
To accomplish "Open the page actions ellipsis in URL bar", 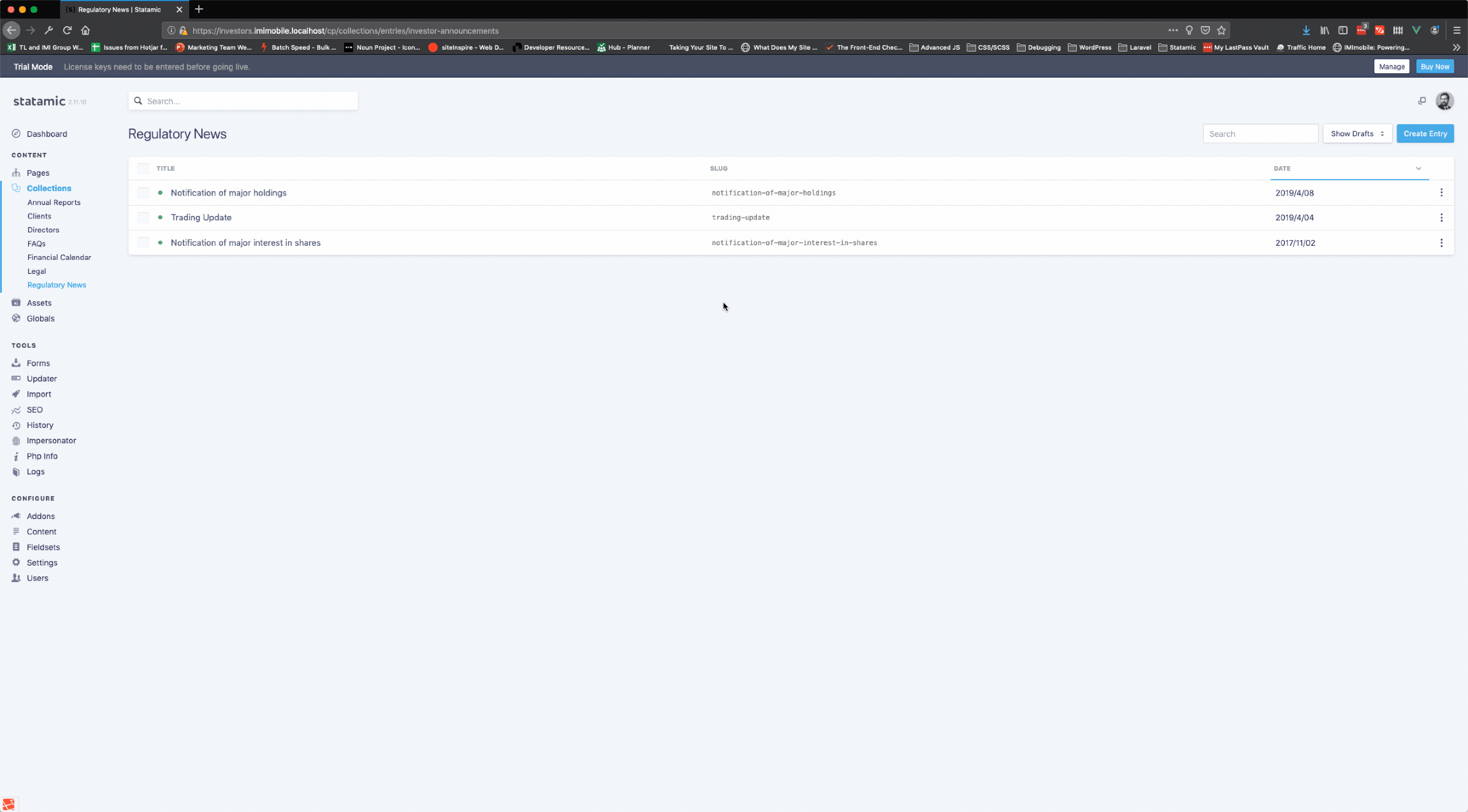I will point(1173,30).
